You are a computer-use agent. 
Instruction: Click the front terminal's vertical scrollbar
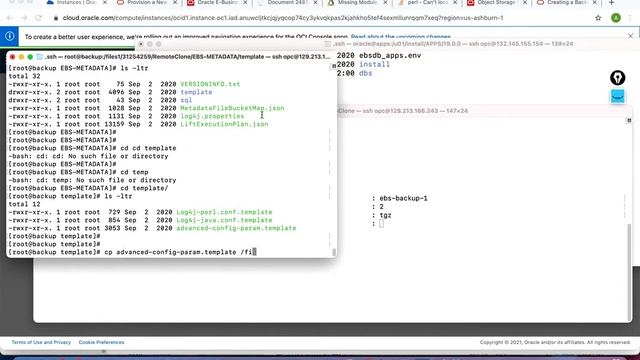[x=334, y=252]
